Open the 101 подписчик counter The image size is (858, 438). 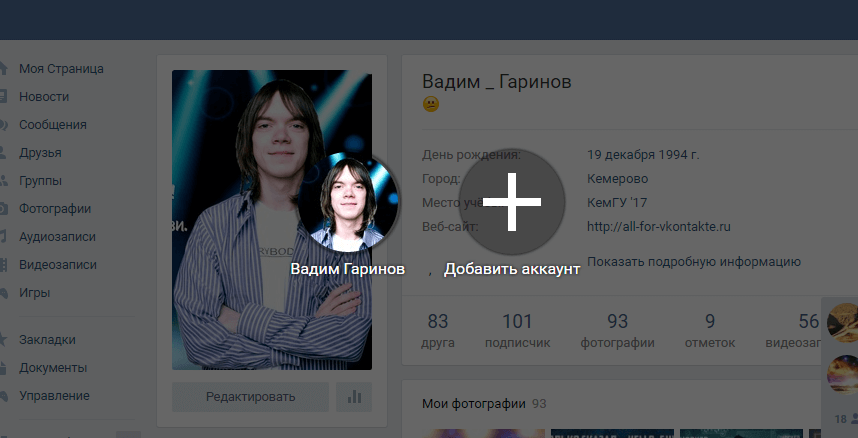[517, 330]
